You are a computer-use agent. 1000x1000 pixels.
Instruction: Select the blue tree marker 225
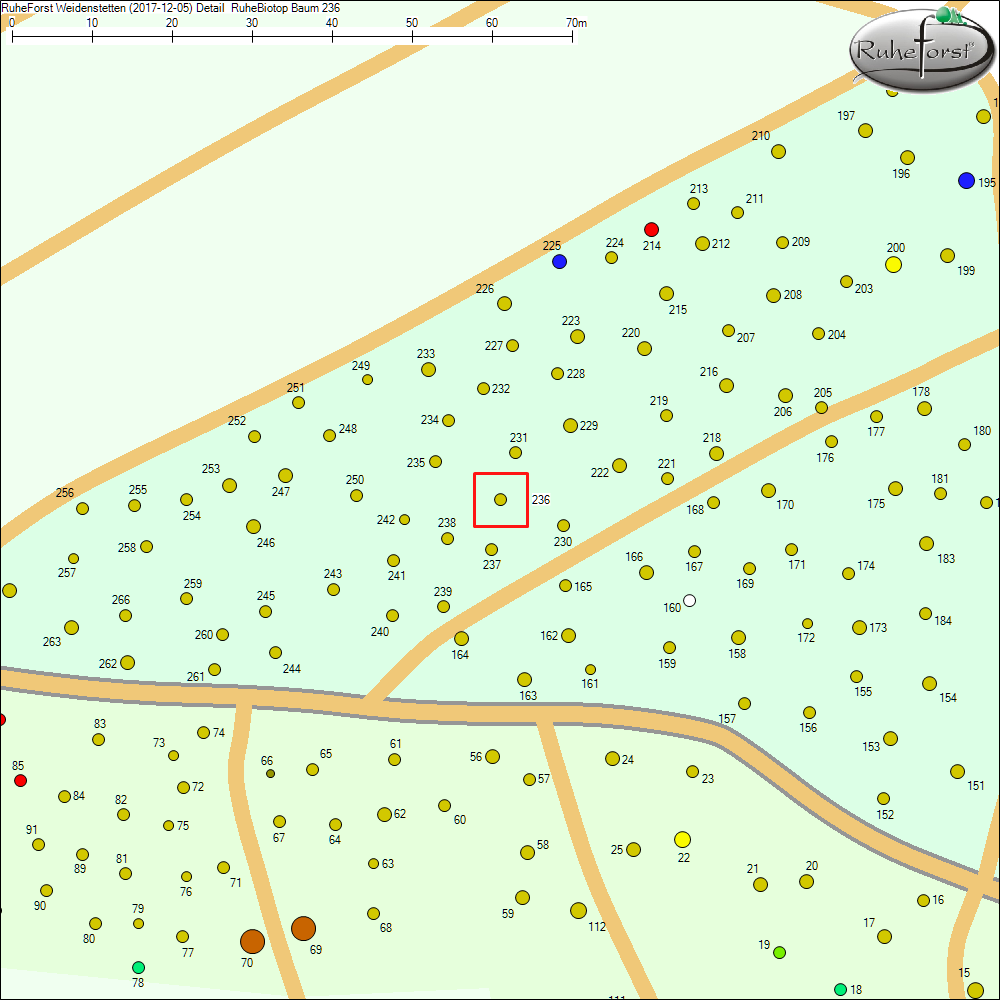[x=559, y=261]
